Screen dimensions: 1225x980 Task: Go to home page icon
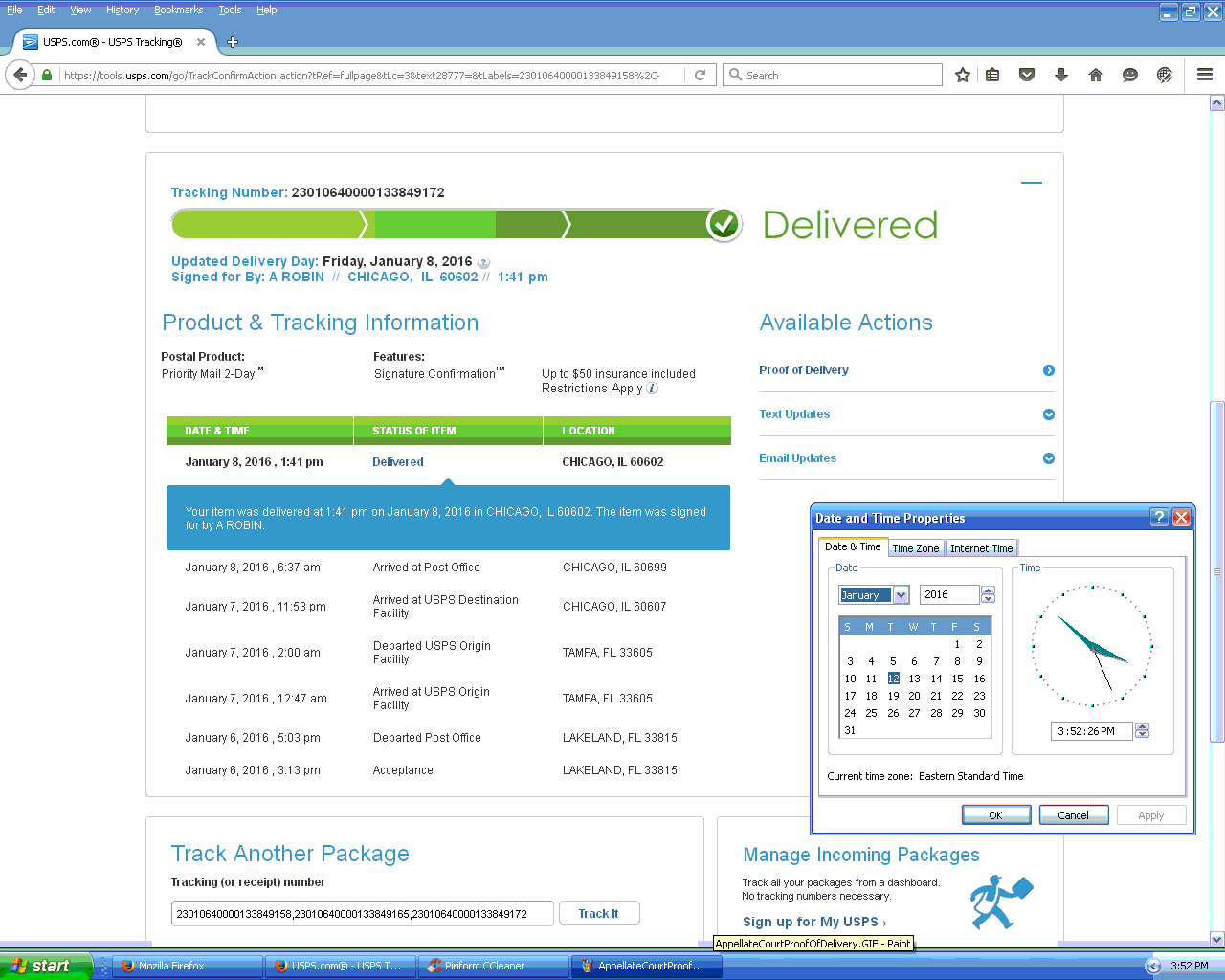click(1096, 75)
